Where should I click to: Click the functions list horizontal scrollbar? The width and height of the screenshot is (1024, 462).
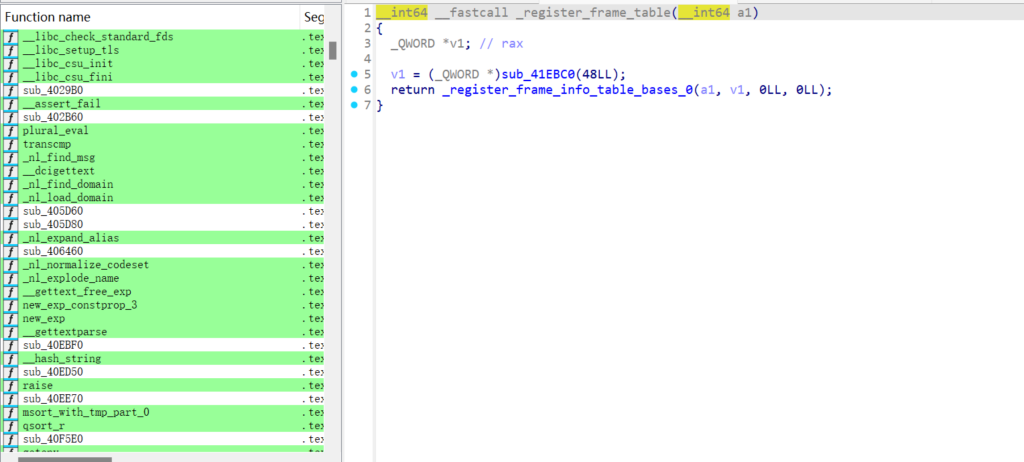point(58,458)
